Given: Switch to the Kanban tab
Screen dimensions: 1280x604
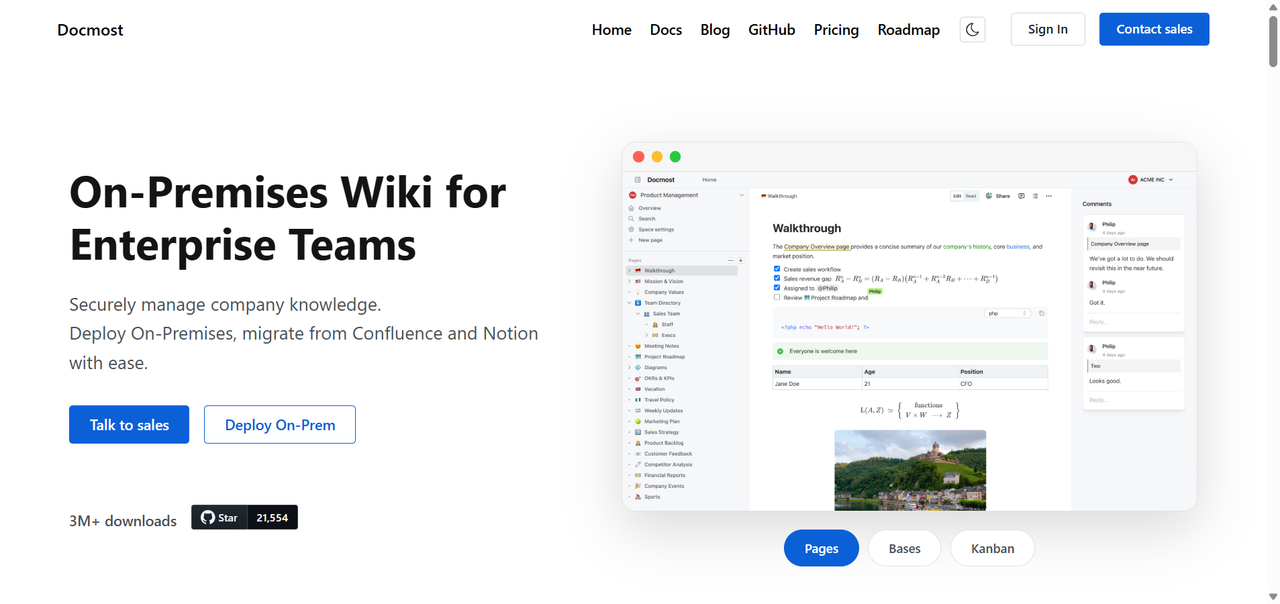Looking at the screenshot, I should point(992,548).
